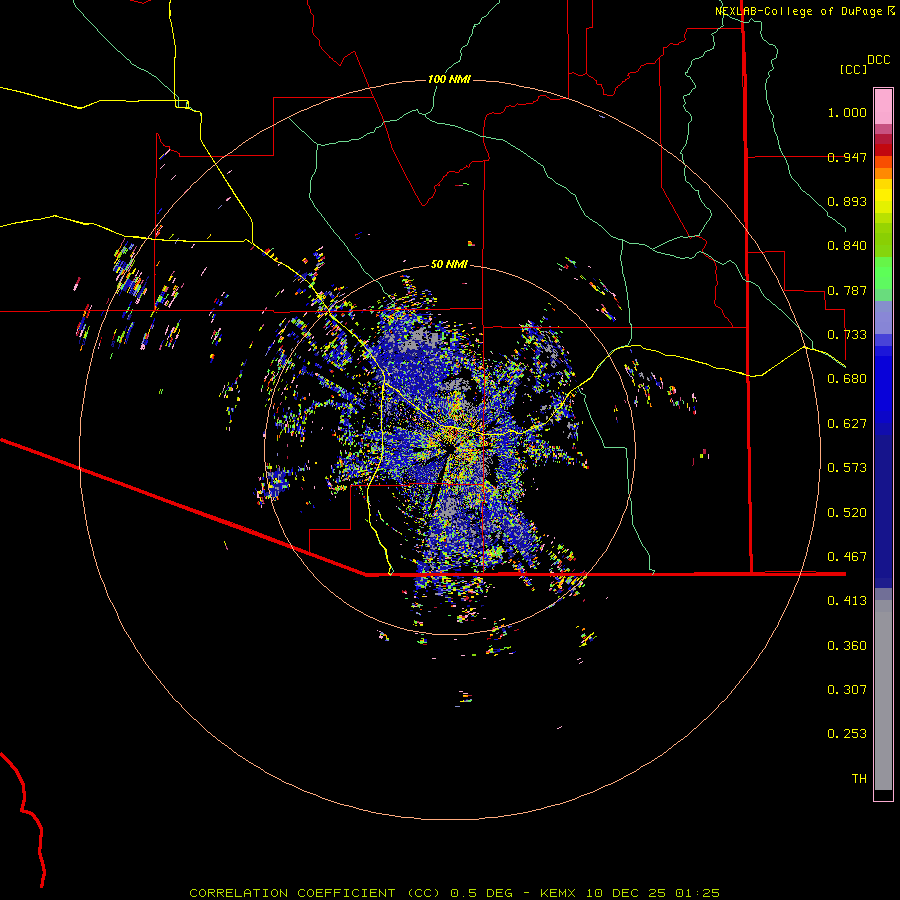Click the TH threshold label

(x=859, y=779)
